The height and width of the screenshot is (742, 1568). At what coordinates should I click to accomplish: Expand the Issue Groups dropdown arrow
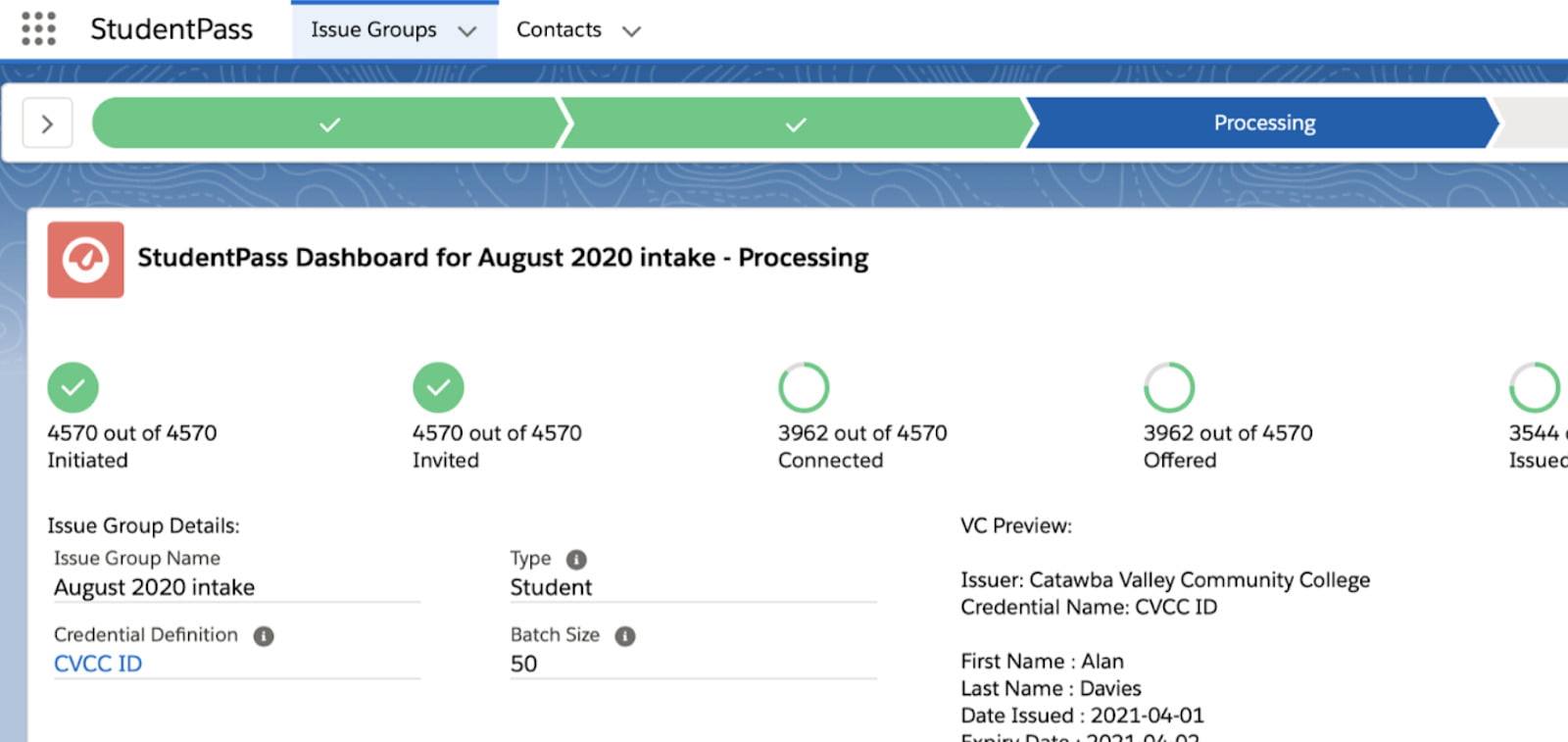[467, 31]
